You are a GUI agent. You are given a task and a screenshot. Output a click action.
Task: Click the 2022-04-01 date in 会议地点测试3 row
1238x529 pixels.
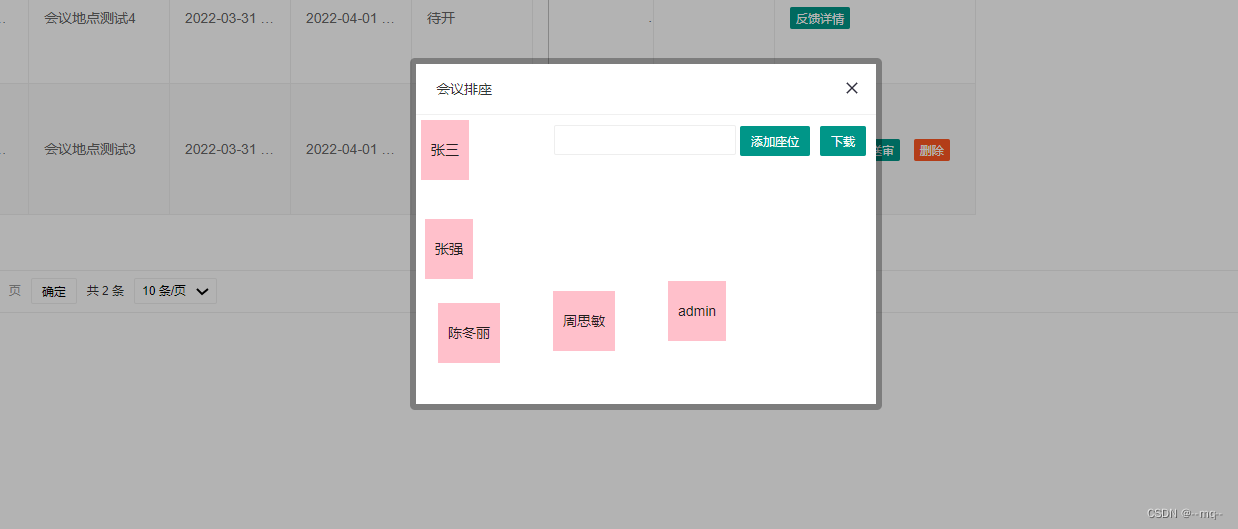point(350,149)
